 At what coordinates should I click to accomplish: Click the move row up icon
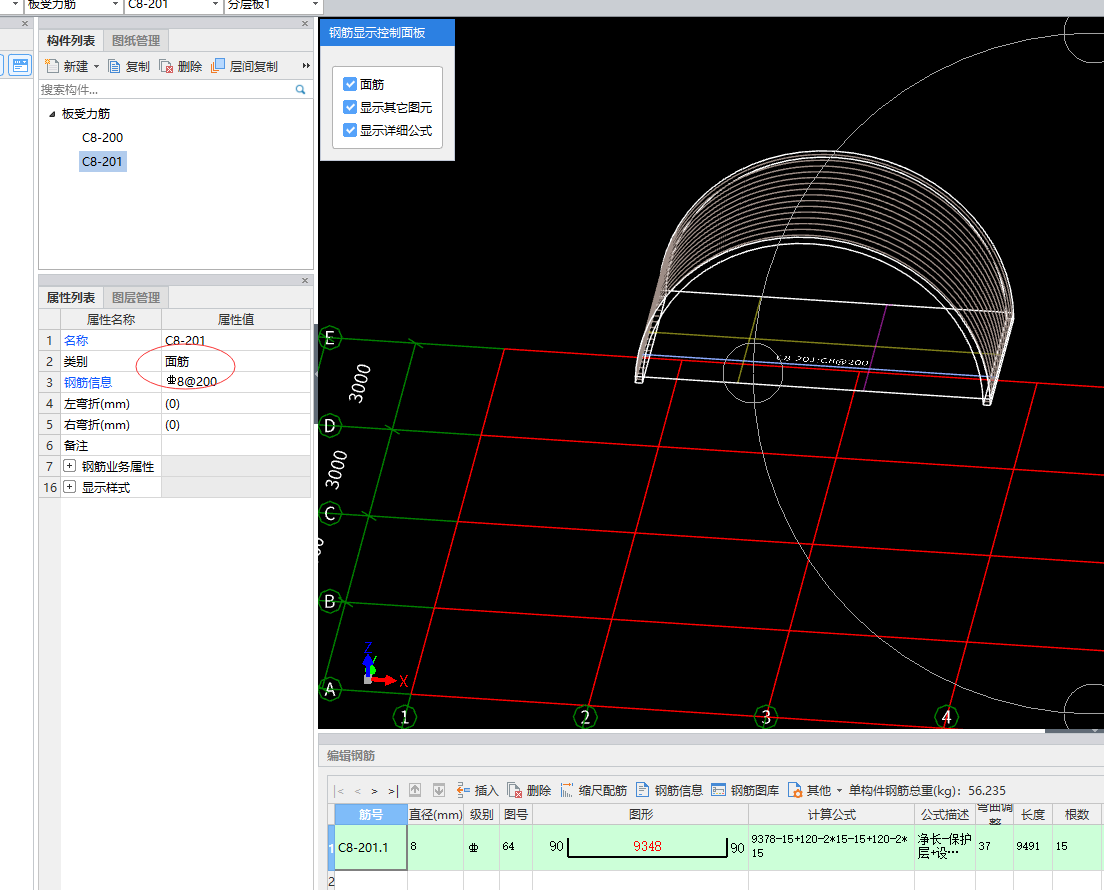pos(415,790)
